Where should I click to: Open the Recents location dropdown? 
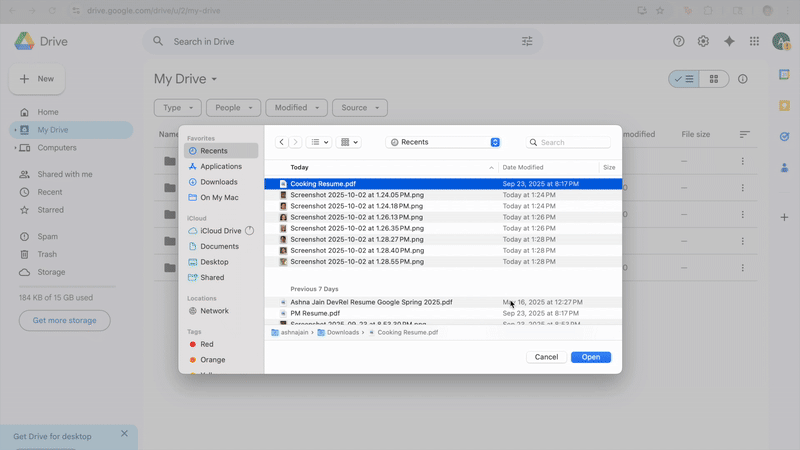coord(445,143)
